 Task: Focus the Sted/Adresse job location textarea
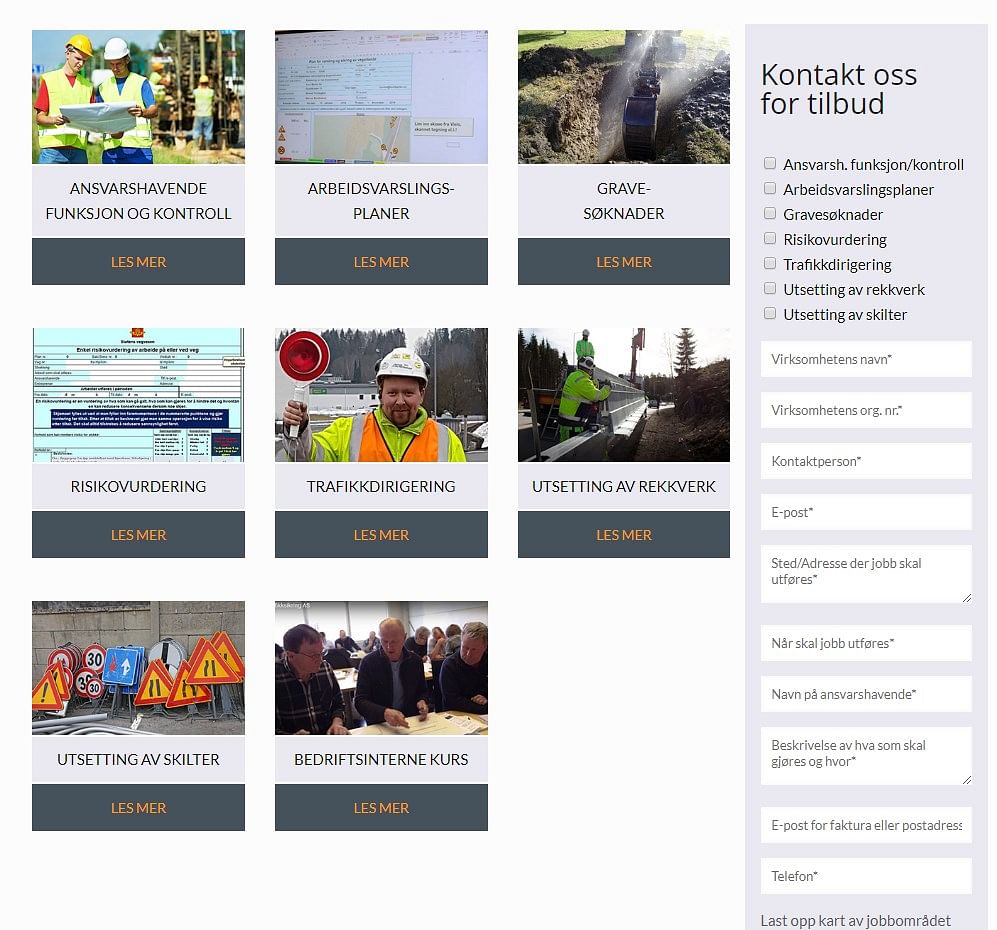(x=866, y=573)
